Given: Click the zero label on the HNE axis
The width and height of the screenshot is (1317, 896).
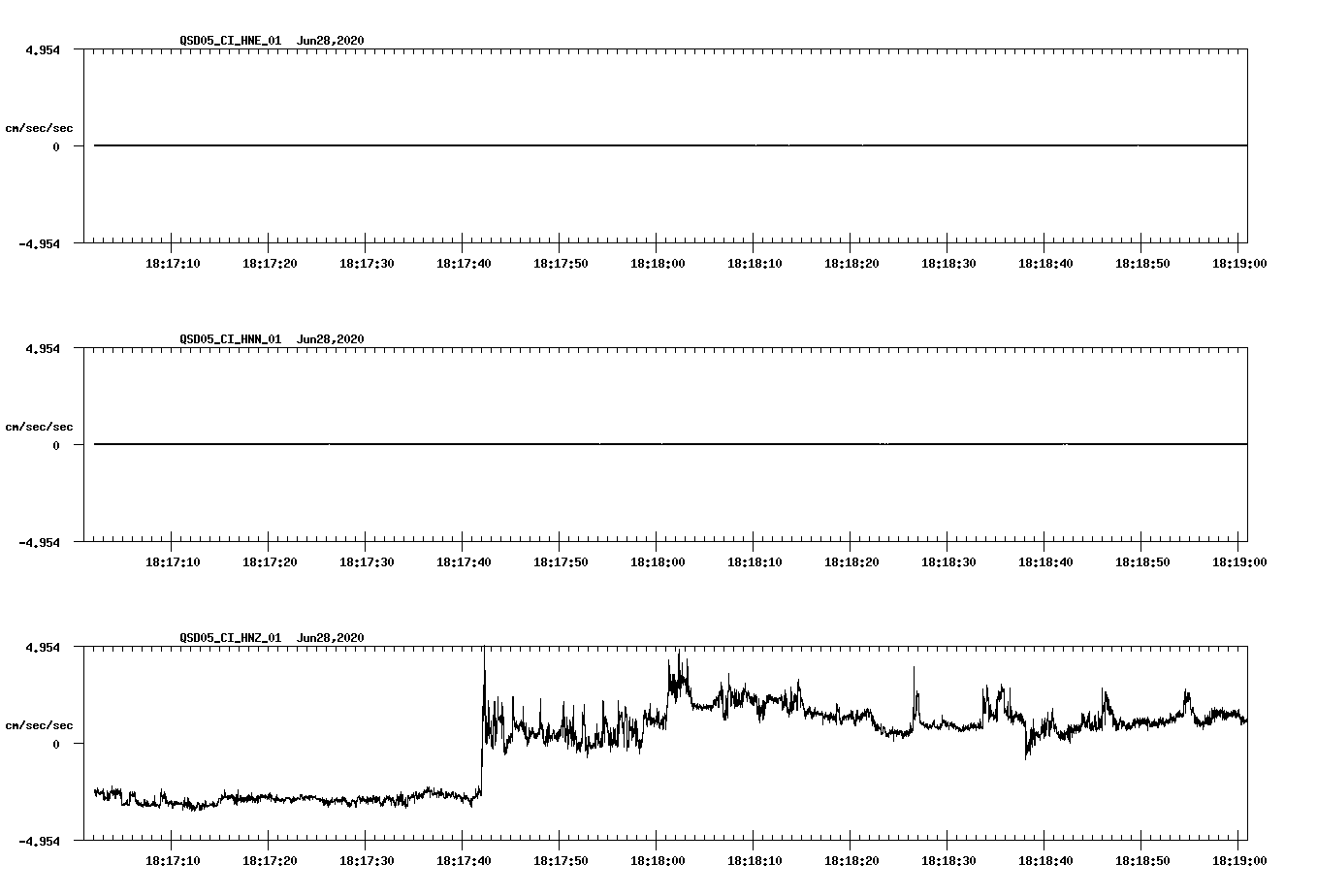Looking at the screenshot, I should point(56,146).
